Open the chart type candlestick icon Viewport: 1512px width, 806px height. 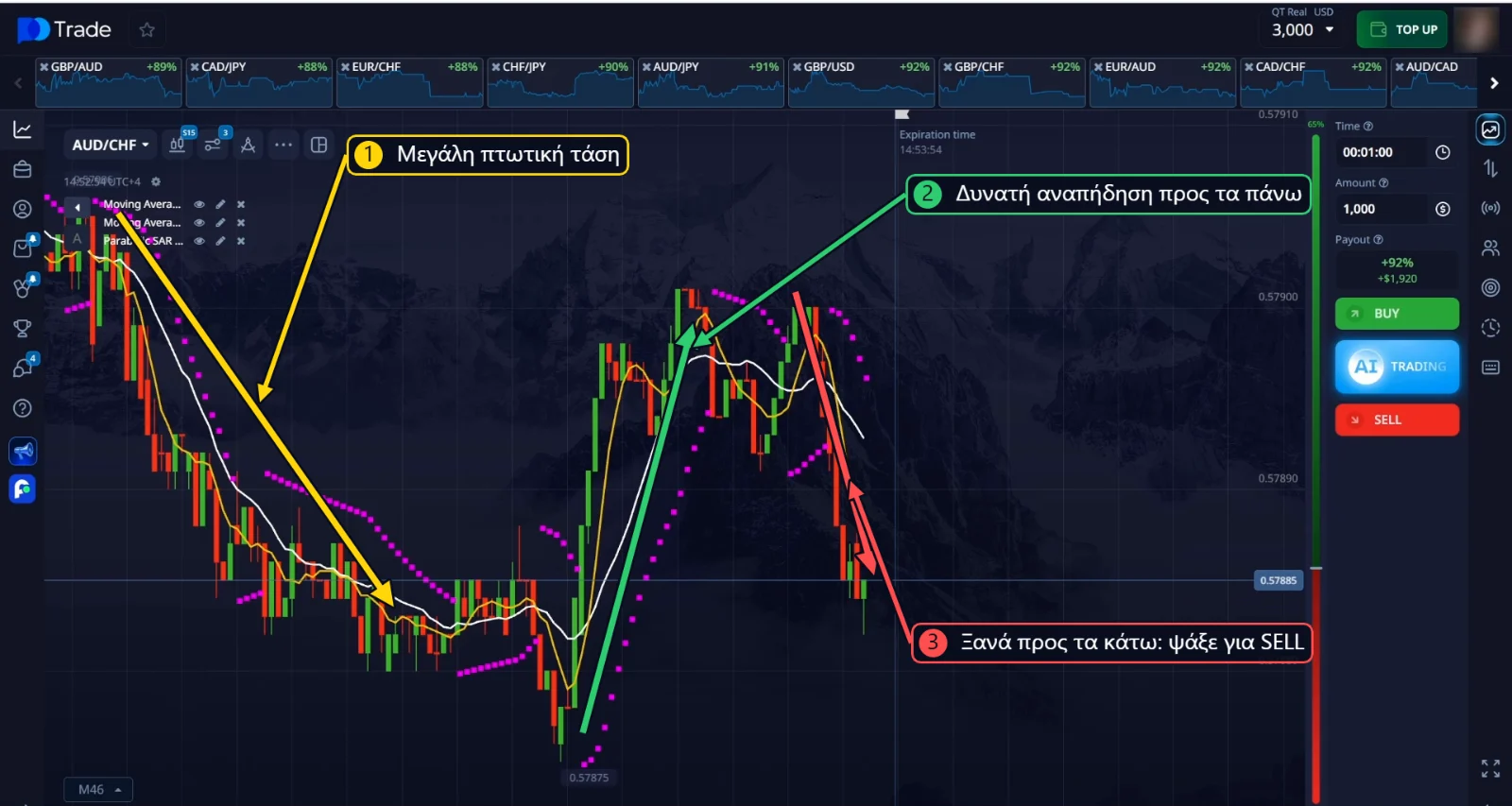177,145
